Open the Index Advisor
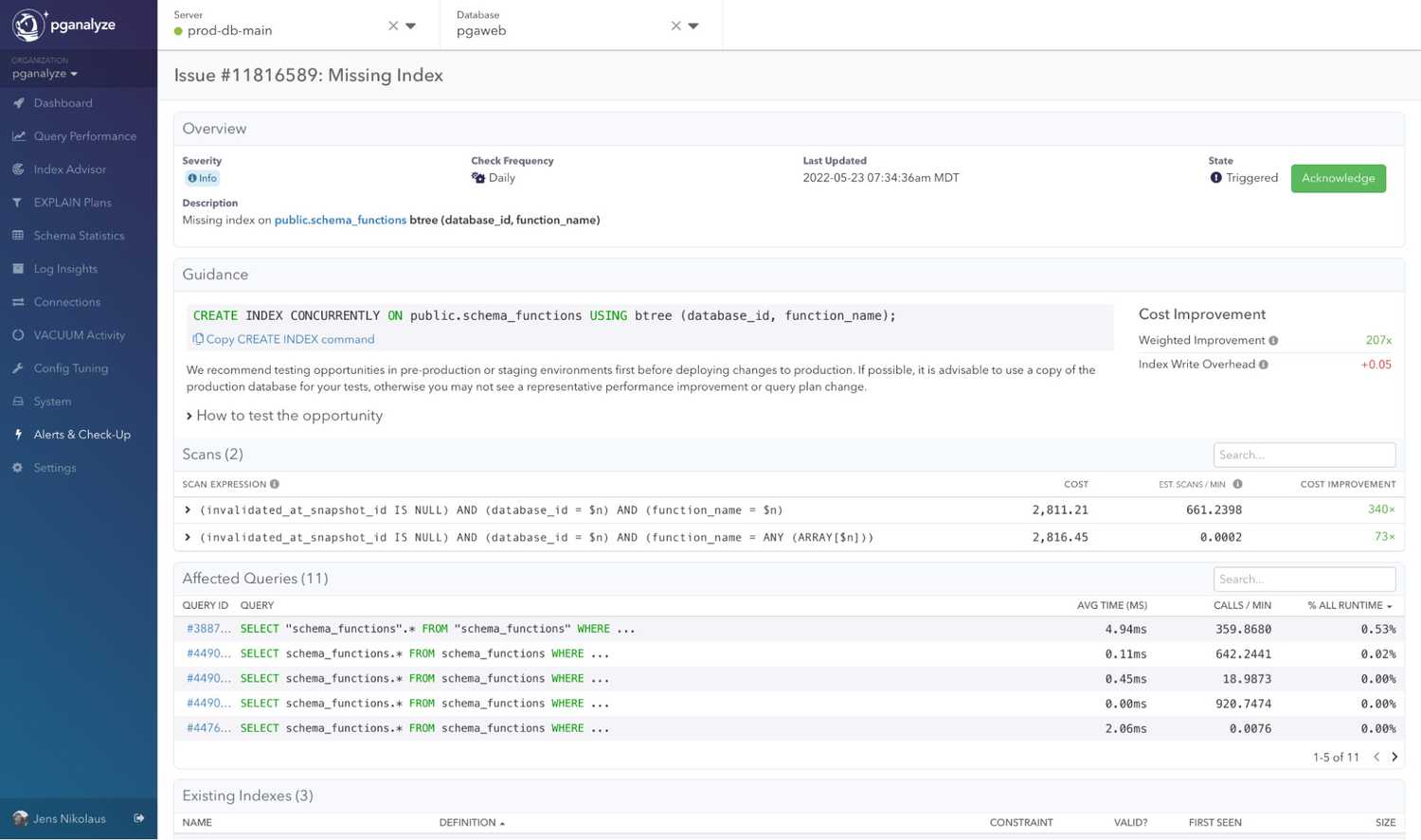 tap(71, 169)
